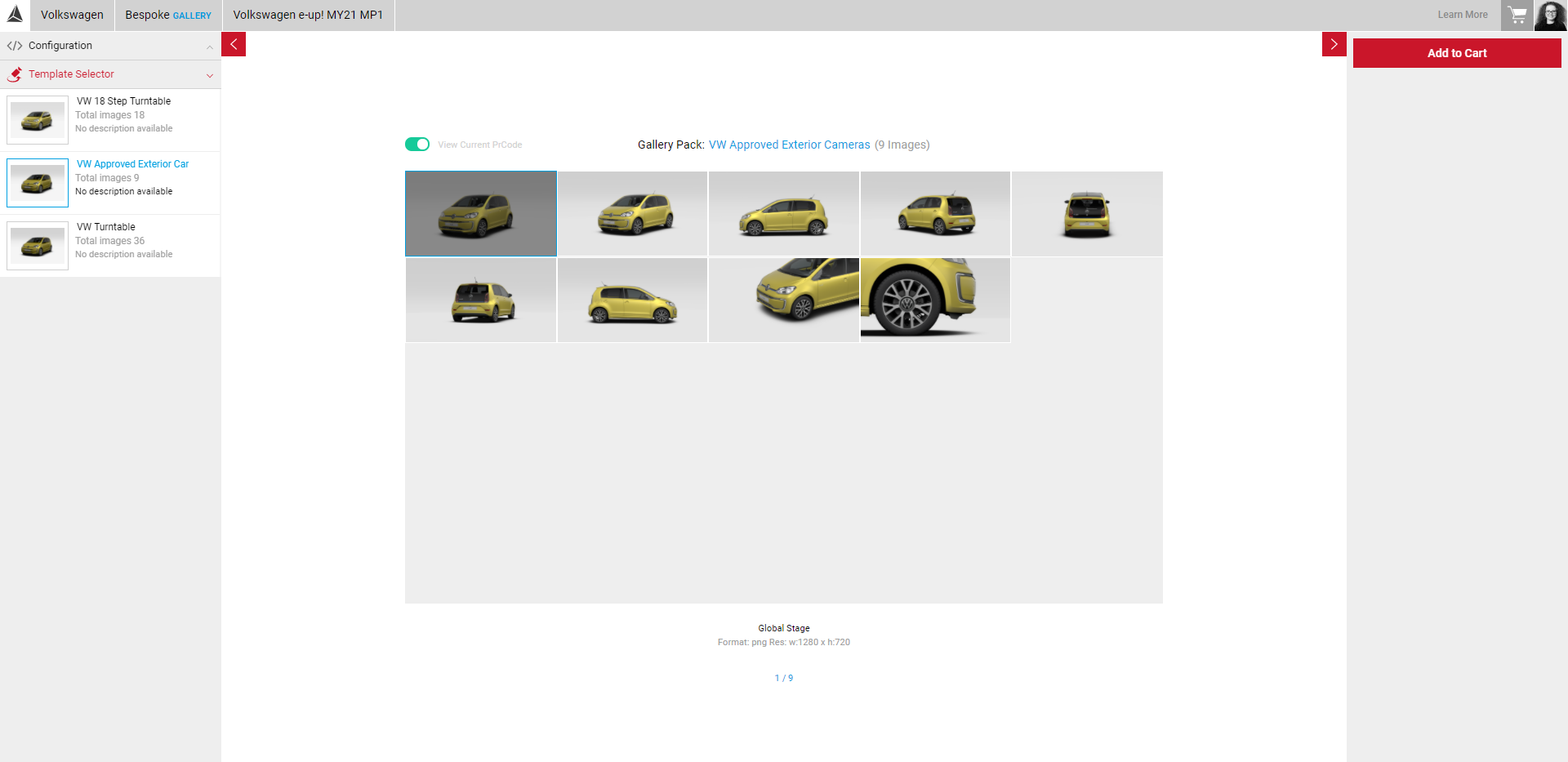Image resolution: width=1568 pixels, height=762 pixels.
Task: Open the shopping cart icon
Action: (1517, 15)
